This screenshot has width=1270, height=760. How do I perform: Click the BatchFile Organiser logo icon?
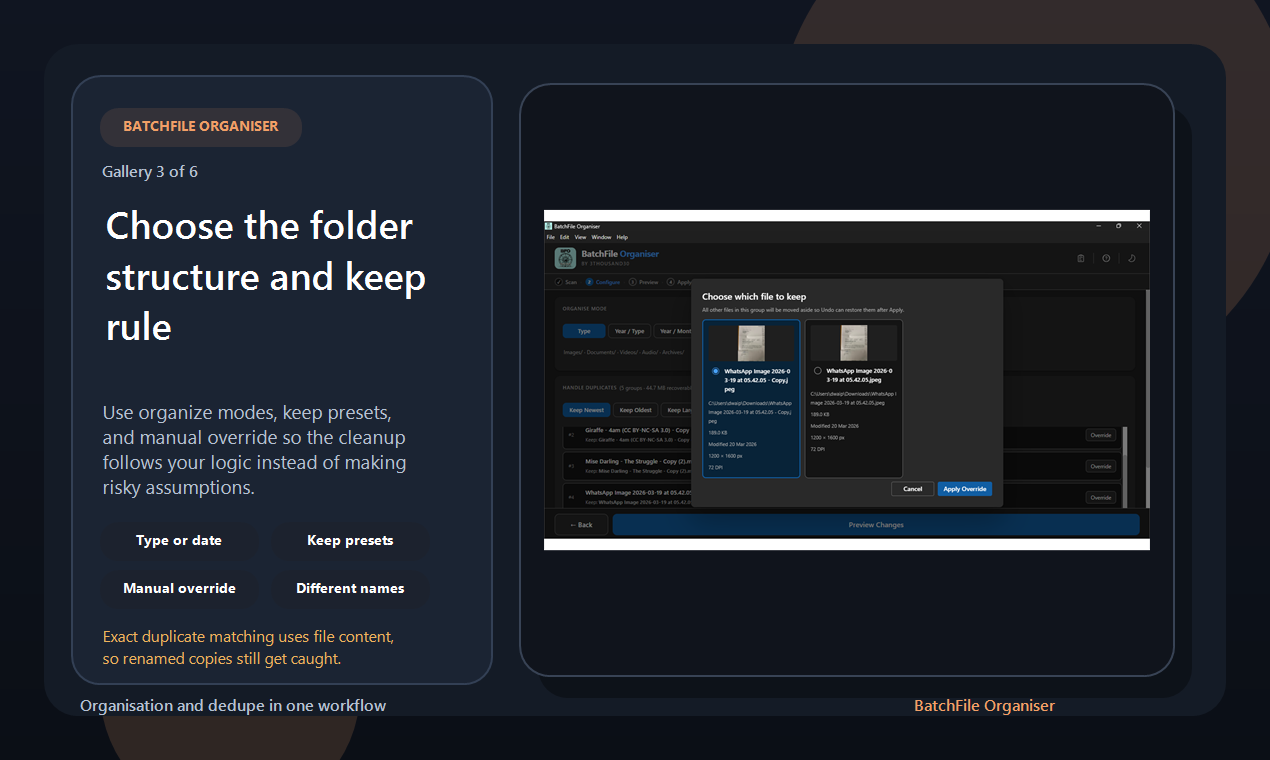coord(564,256)
